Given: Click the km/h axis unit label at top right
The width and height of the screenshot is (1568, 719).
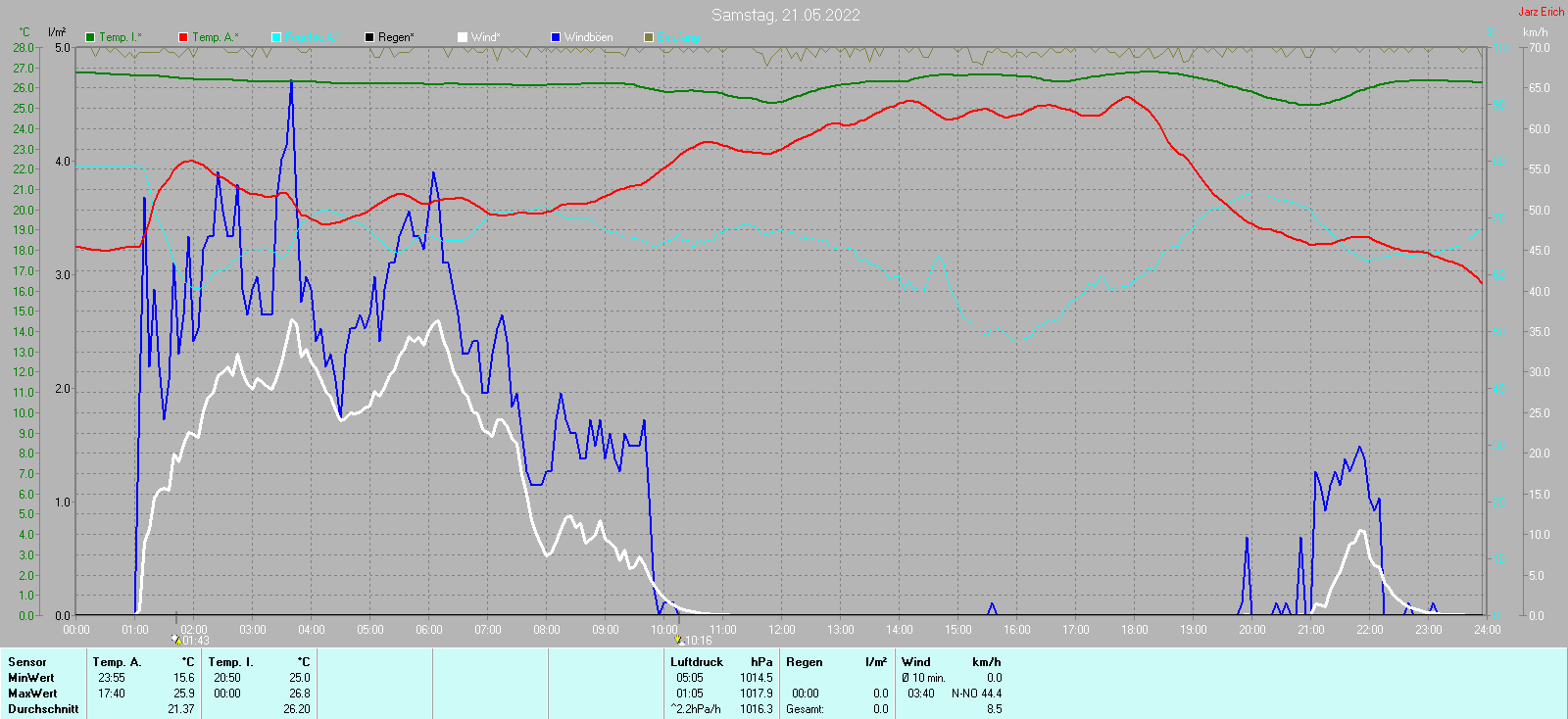Looking at the screenshot, I should (x=1535, y=32).
